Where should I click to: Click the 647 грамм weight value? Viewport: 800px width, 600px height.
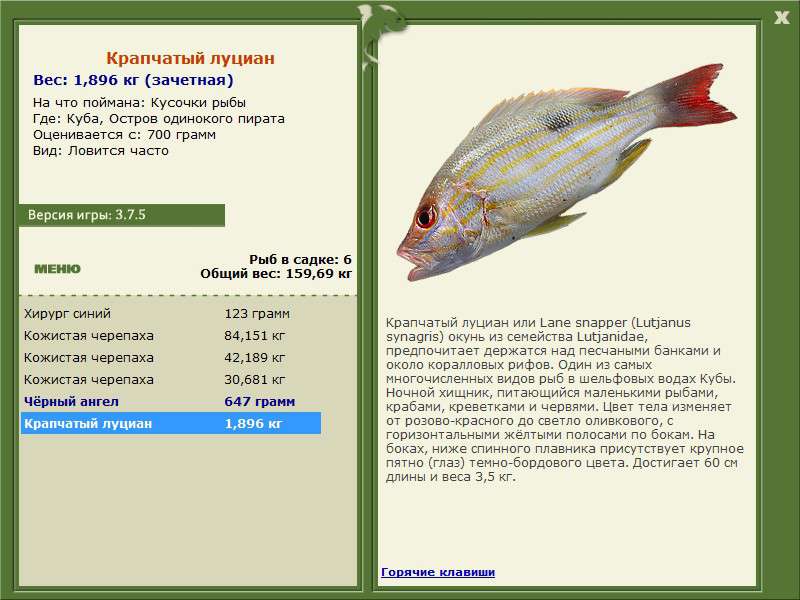click(x=259, y=402)
